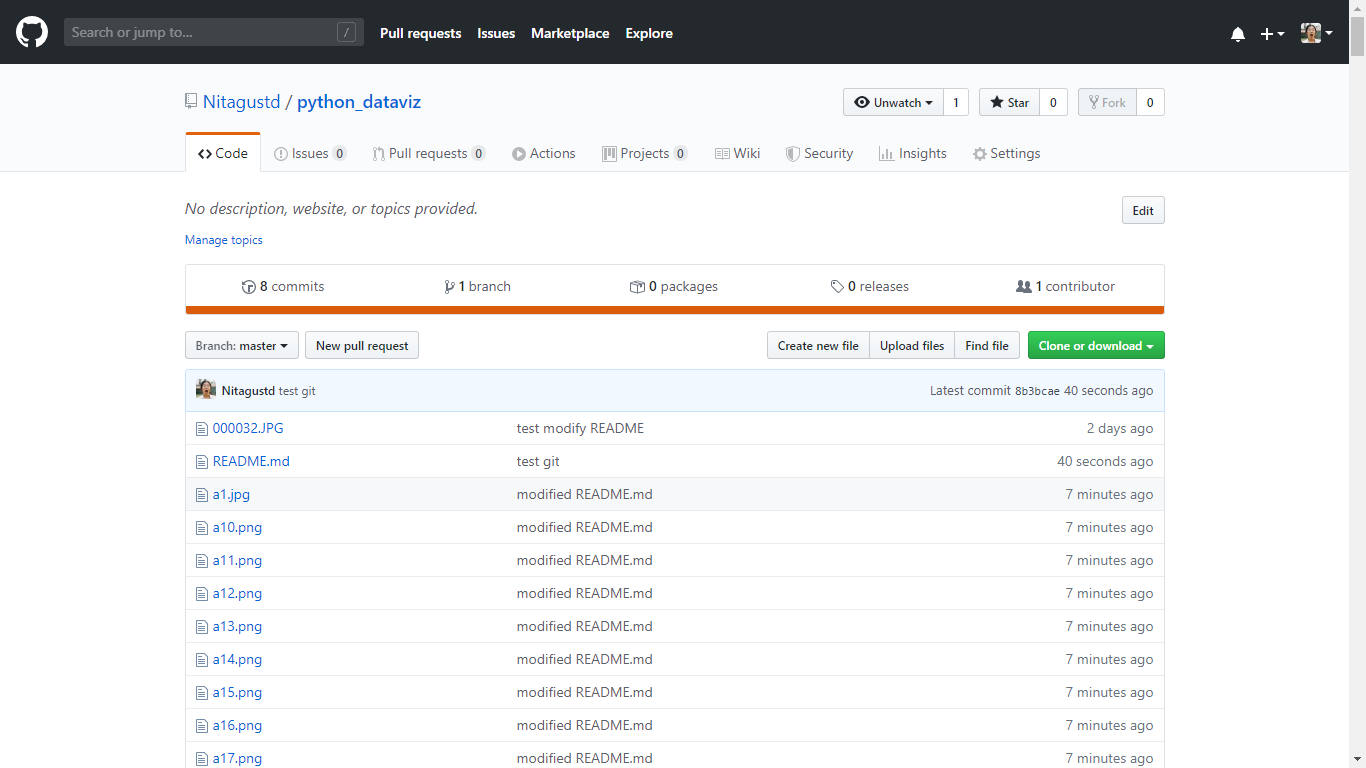Expand Clone or download dropdown
Screen dimensions: 1366x768
(x=1096, y=345)
